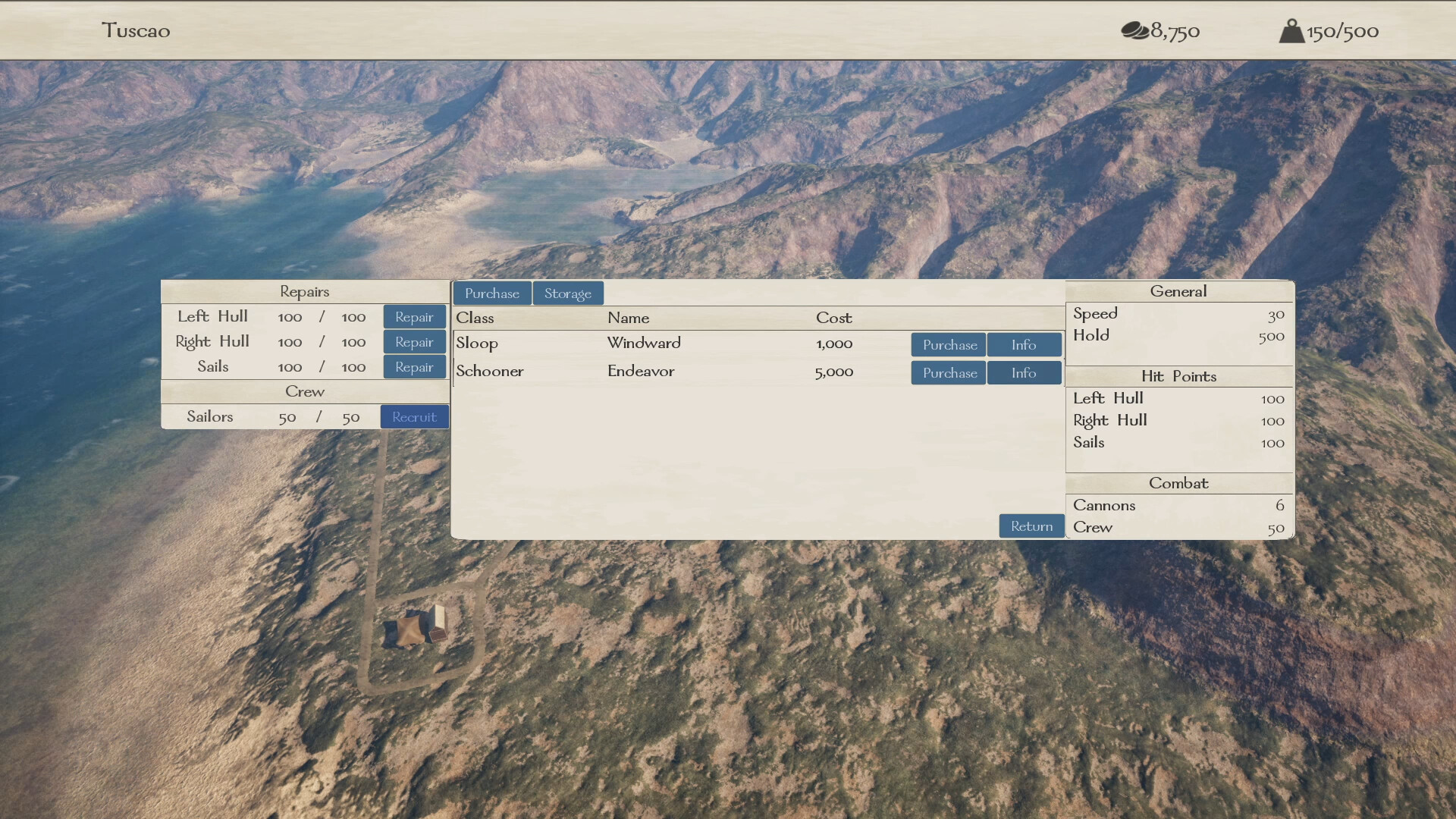Repair the Sails
Screen dimensions: 1456x819
point(414,367)
